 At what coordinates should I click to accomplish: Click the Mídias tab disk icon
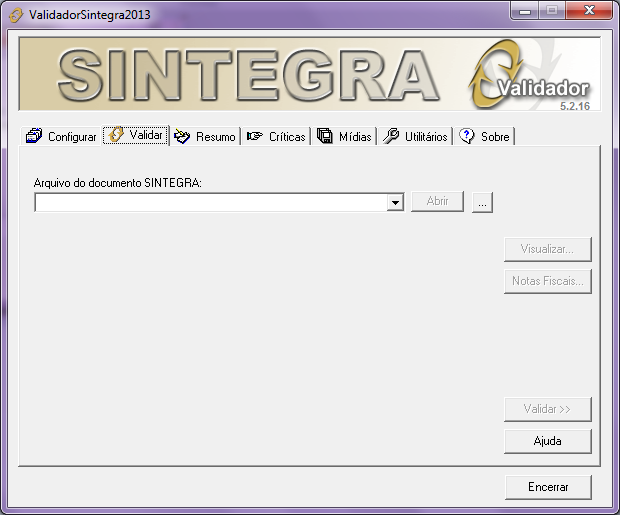pyautogui.click(x=325, y=136)
